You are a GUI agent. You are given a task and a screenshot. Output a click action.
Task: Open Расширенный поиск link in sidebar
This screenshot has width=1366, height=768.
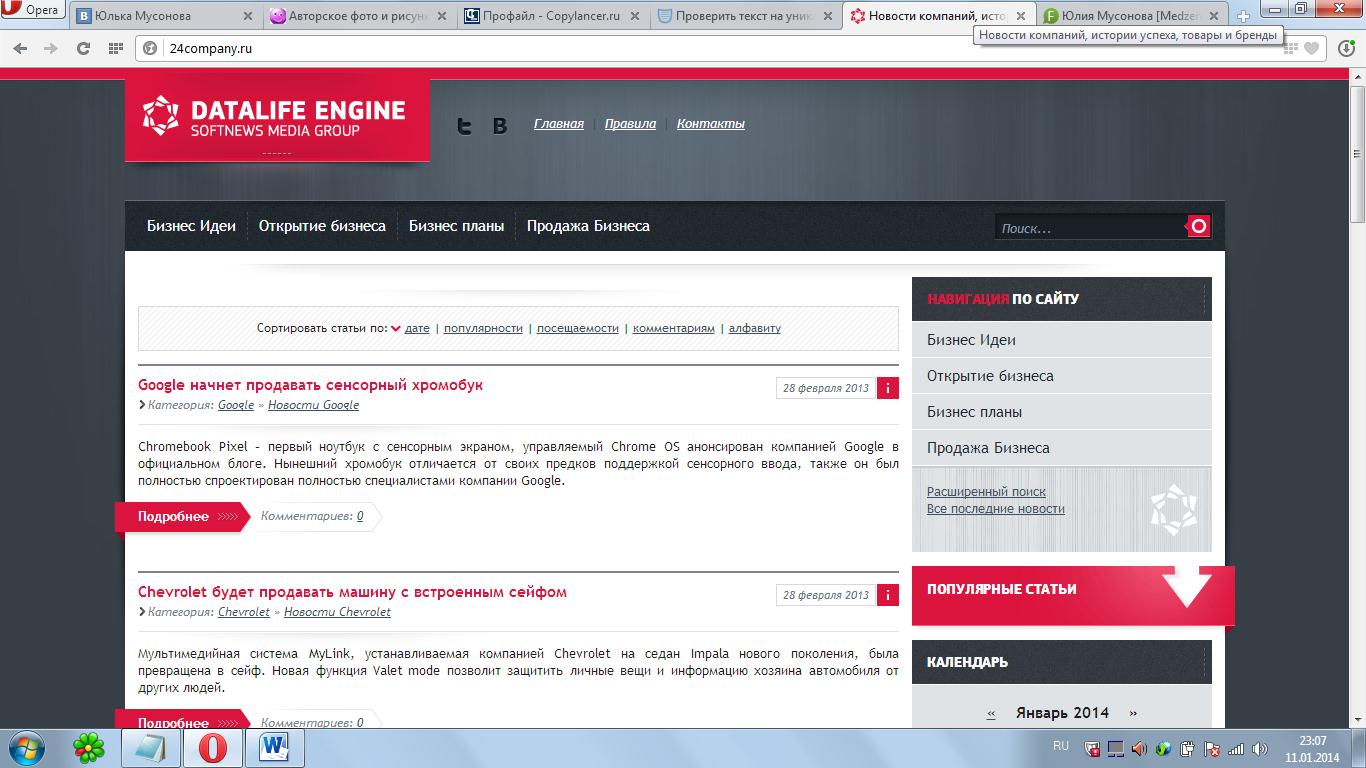click(x=986, y=492)
